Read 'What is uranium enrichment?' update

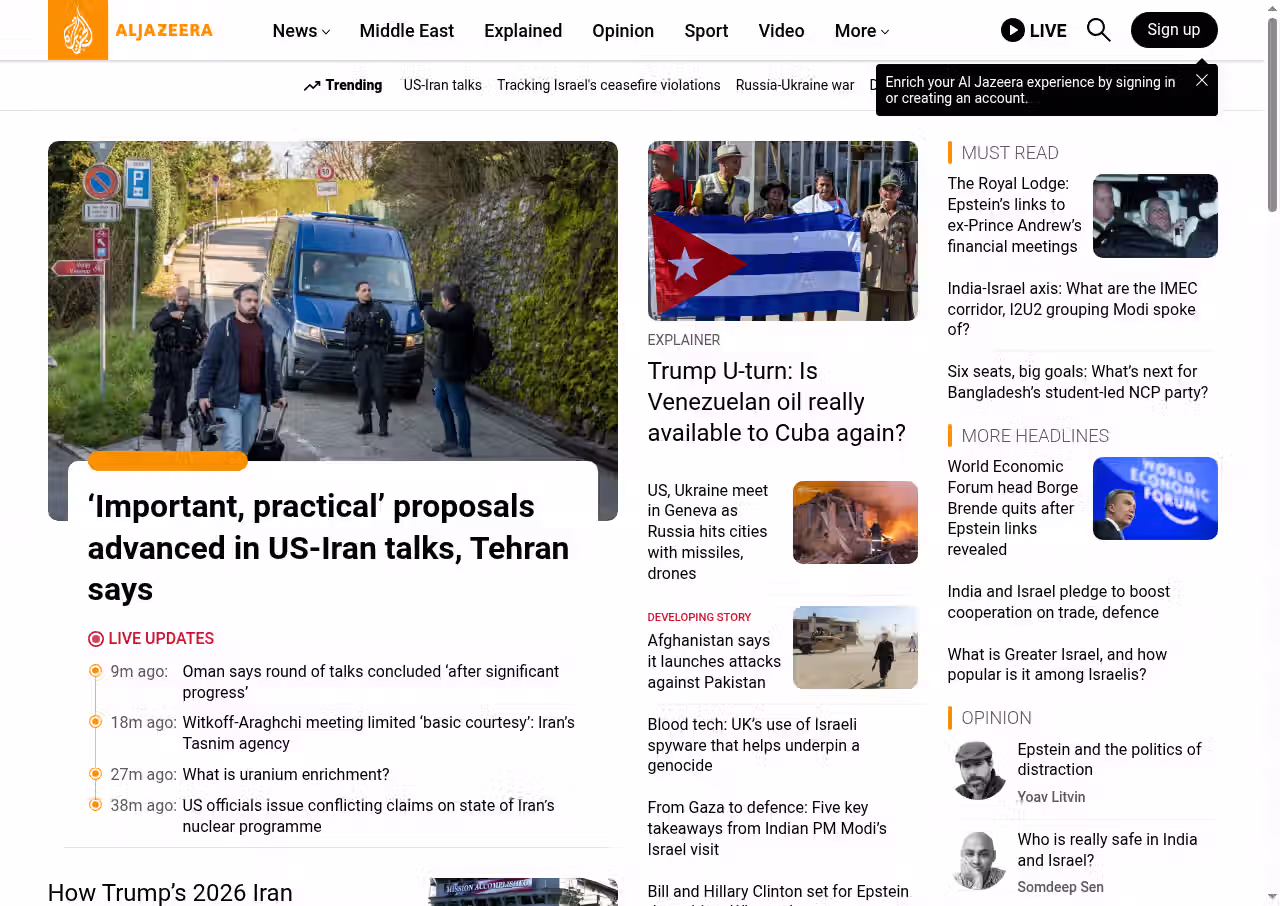coord(285,774)
